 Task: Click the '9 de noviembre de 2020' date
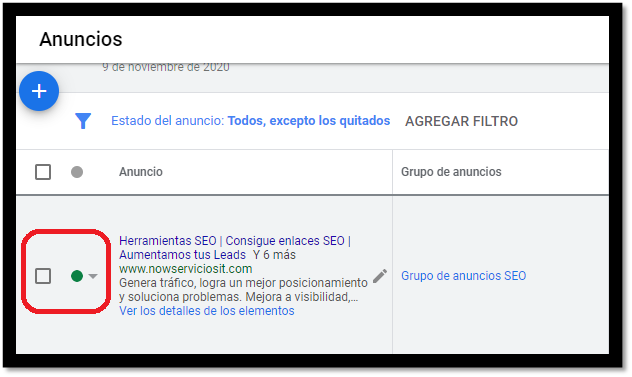(x=166, y=67)
